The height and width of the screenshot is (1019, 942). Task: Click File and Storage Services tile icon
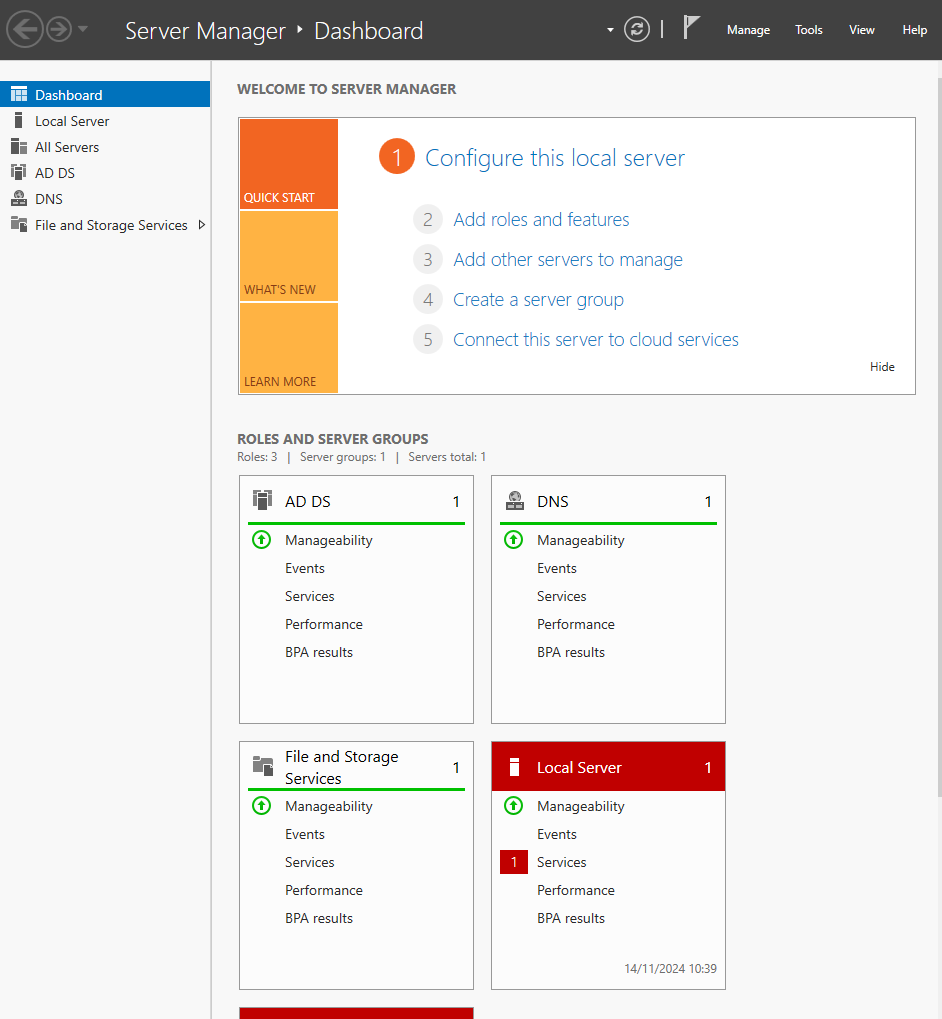click(262, 766)
